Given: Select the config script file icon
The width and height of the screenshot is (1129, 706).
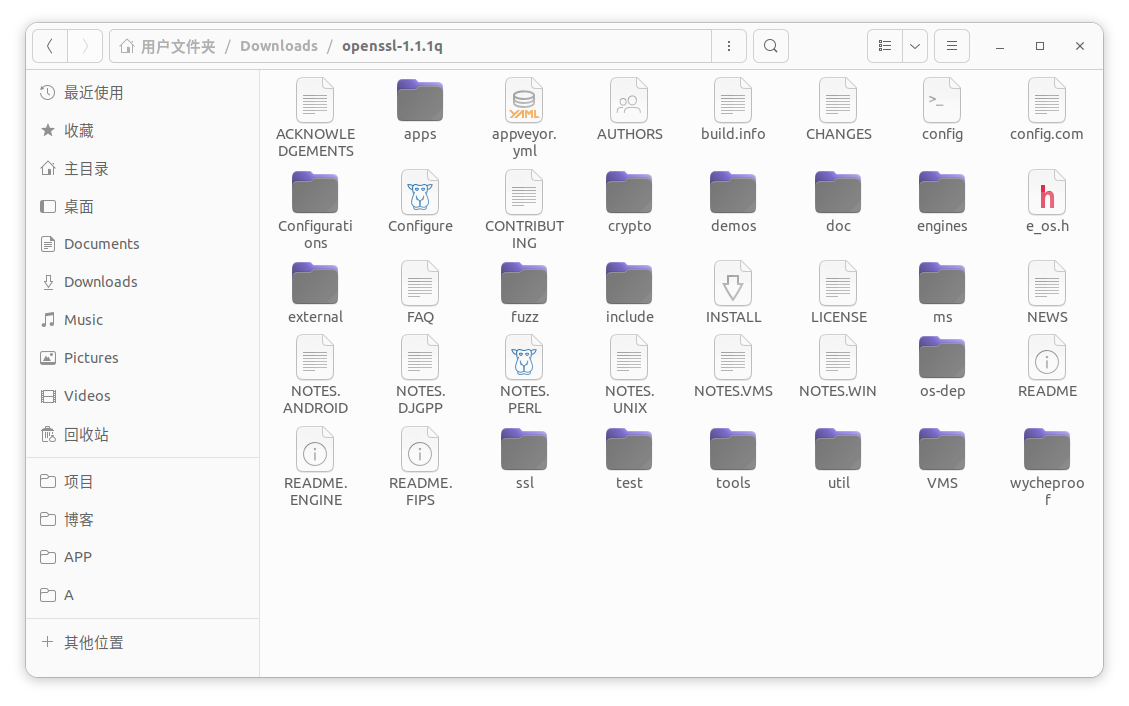Looking at the screenshot, I should tap(942, 100).
